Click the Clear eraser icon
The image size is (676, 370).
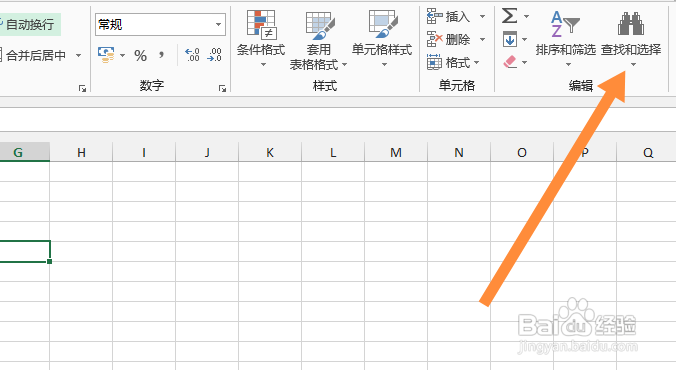point(510,62)
